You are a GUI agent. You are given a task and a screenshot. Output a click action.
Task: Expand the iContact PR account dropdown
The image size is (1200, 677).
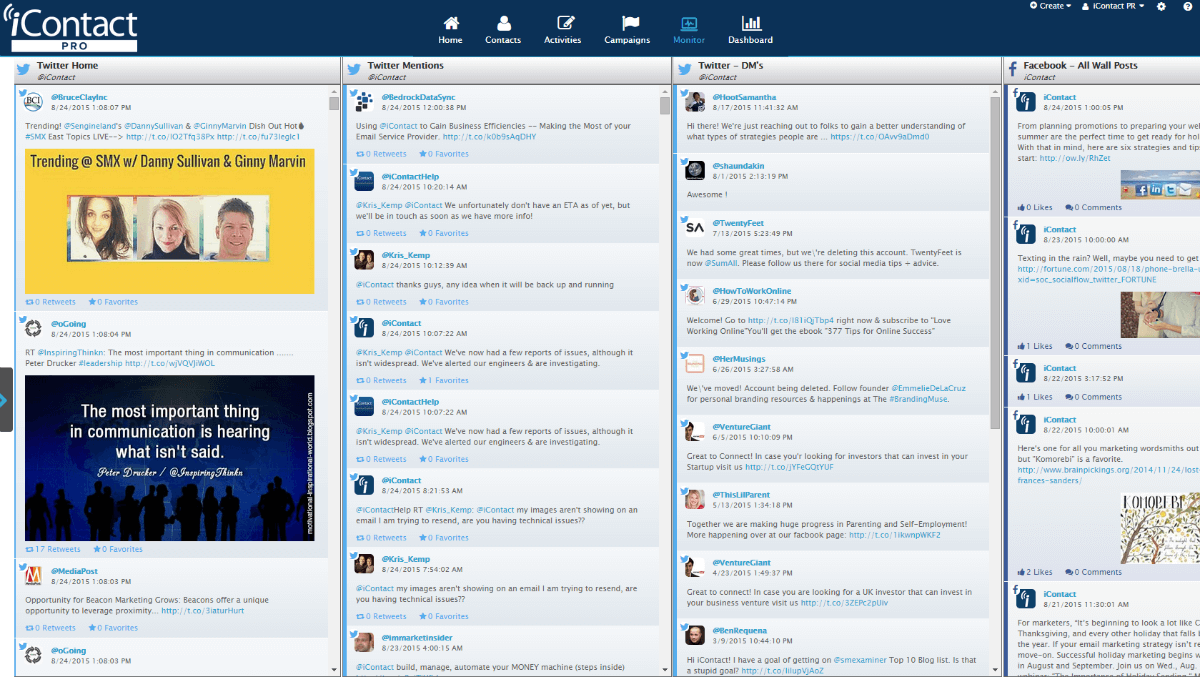(x=1113, y=6)
